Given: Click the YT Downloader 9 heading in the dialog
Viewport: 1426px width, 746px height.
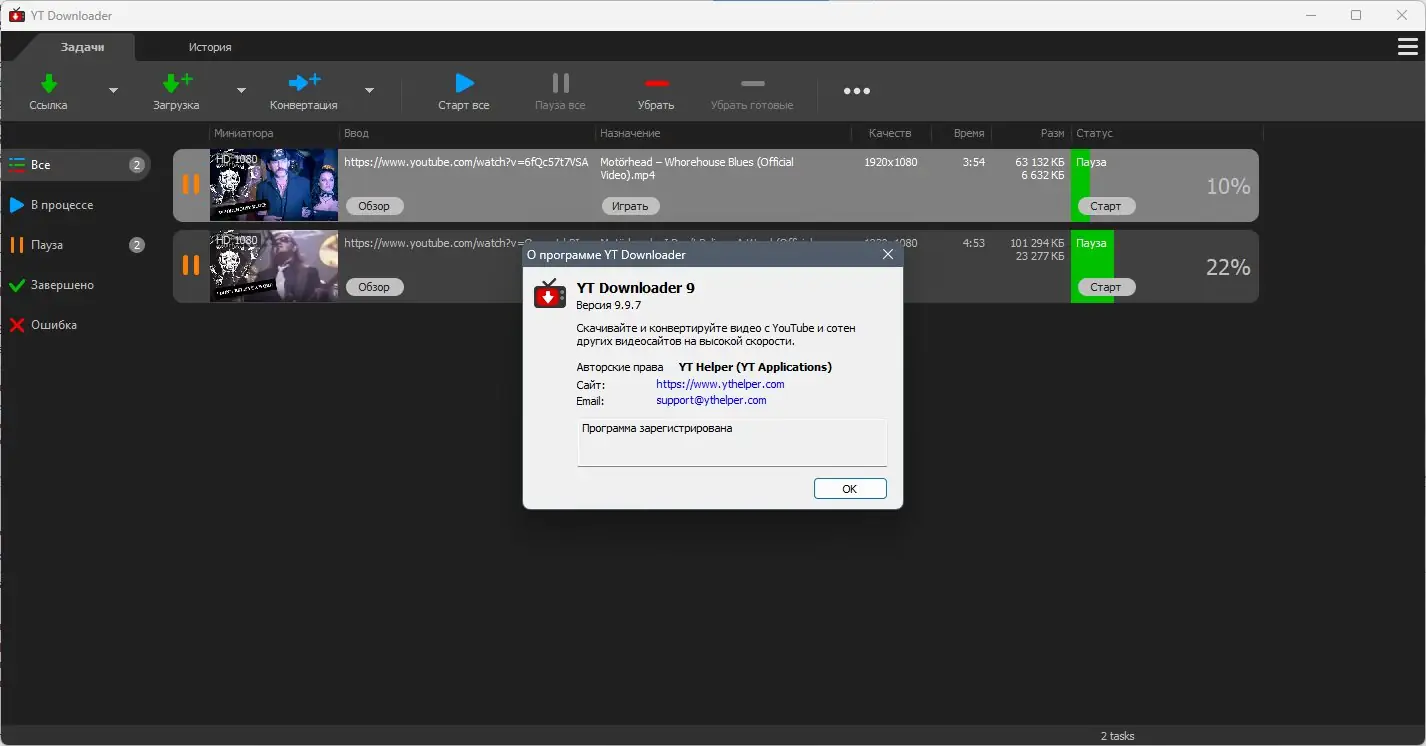Looking at the screenshot, I should pyautogui.click(x=635, y=287).
